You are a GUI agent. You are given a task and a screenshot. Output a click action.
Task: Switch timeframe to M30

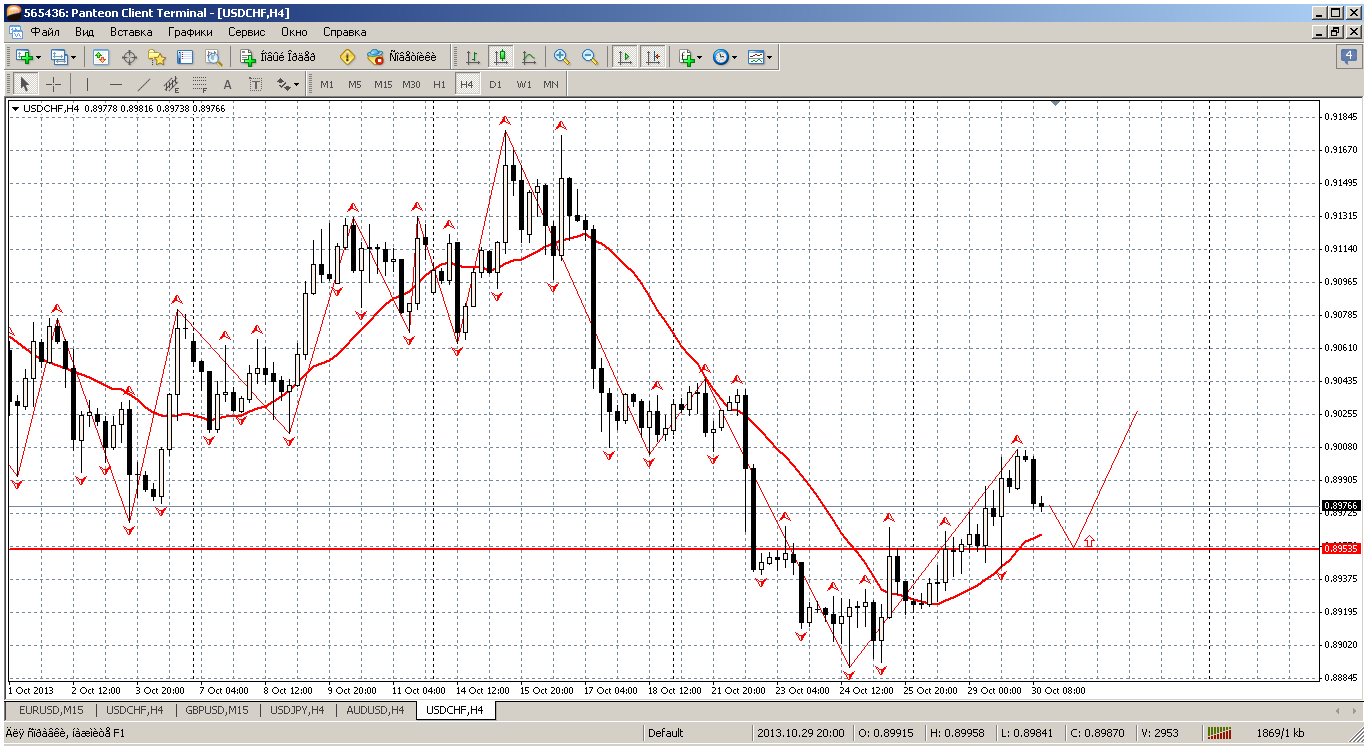411,84
